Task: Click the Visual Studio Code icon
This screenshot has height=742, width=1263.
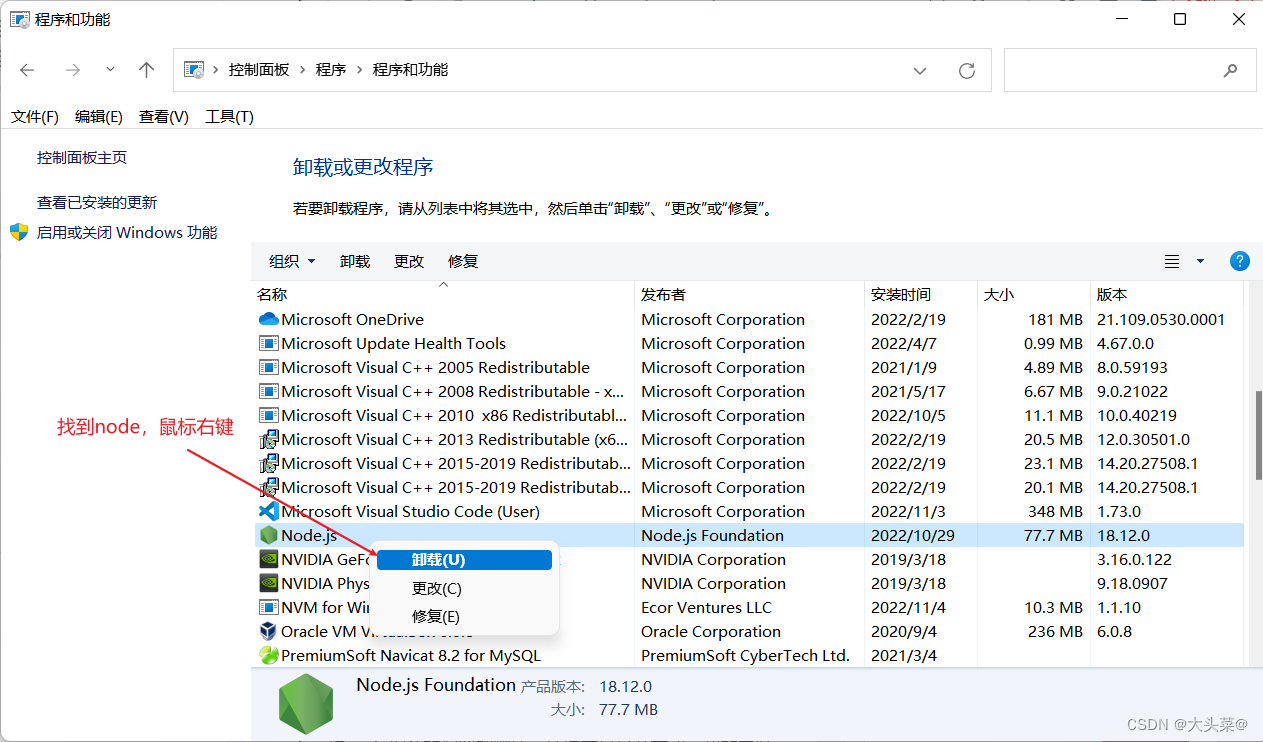Action: (268, 512)
